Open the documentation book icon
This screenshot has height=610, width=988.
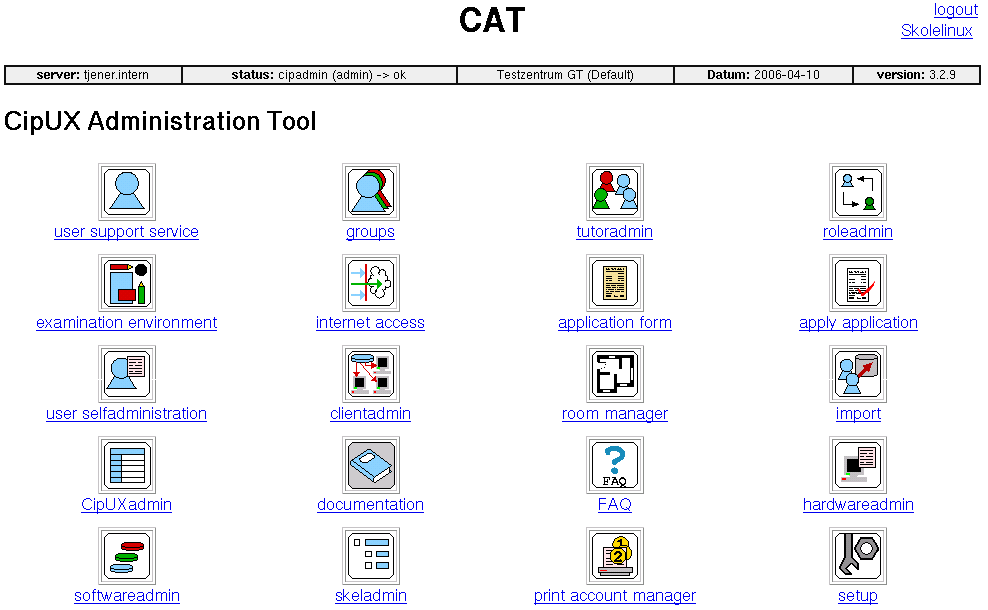[370, 465]
